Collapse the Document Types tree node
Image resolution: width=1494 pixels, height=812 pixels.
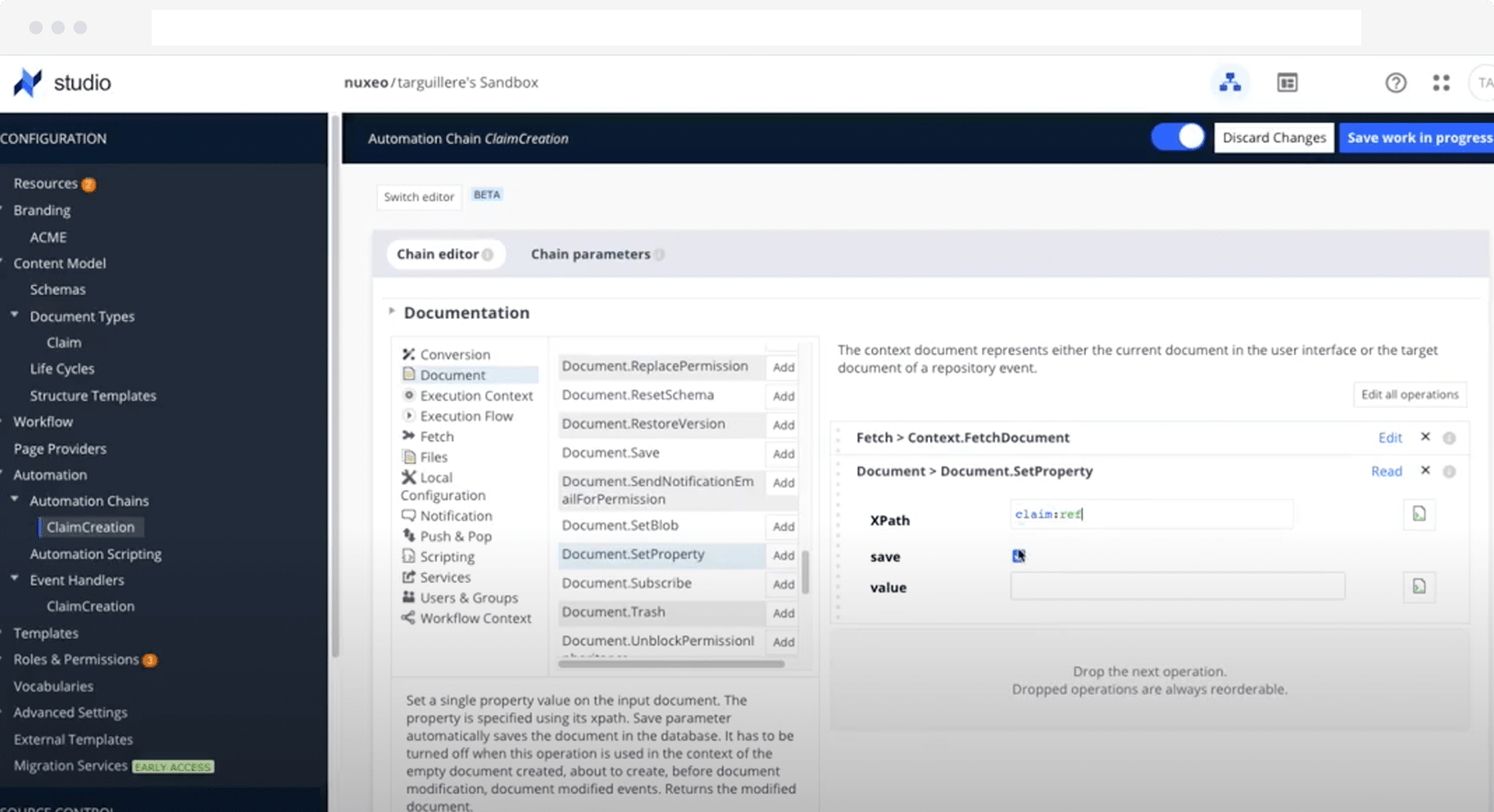[x=14, y=315]
